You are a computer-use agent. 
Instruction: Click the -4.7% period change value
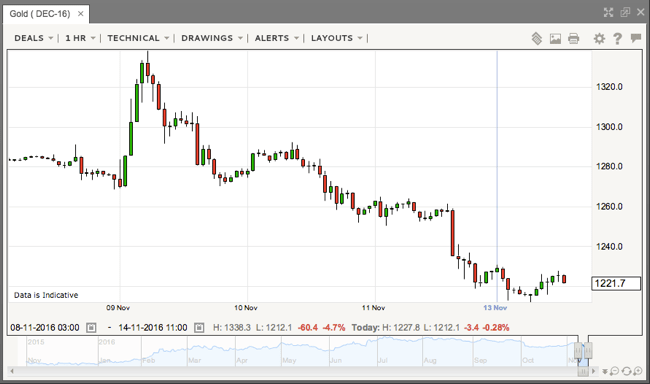334,328
